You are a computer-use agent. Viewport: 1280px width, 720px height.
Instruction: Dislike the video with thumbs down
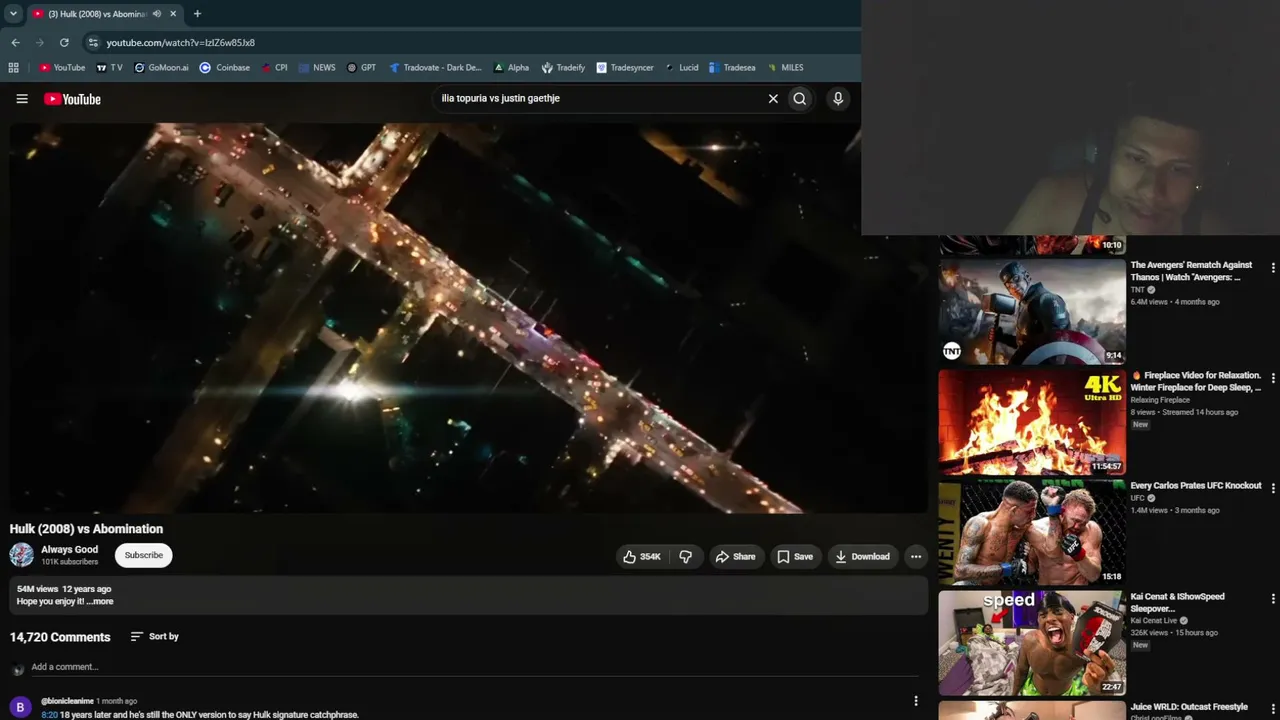pyautogui.click(x=686, y=556)
